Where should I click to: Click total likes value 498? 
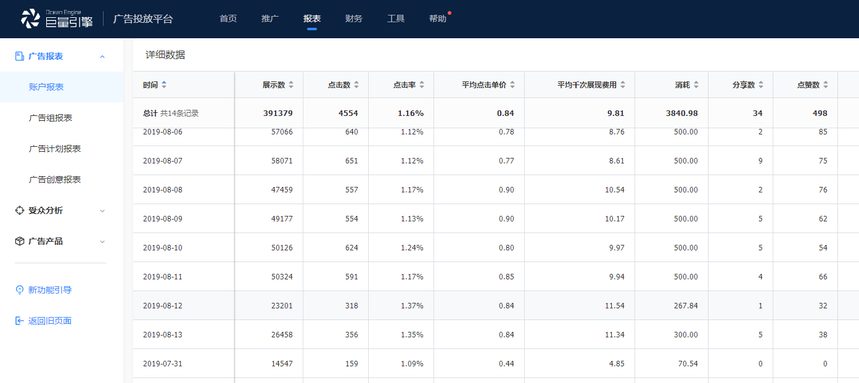tap(820, 114)
